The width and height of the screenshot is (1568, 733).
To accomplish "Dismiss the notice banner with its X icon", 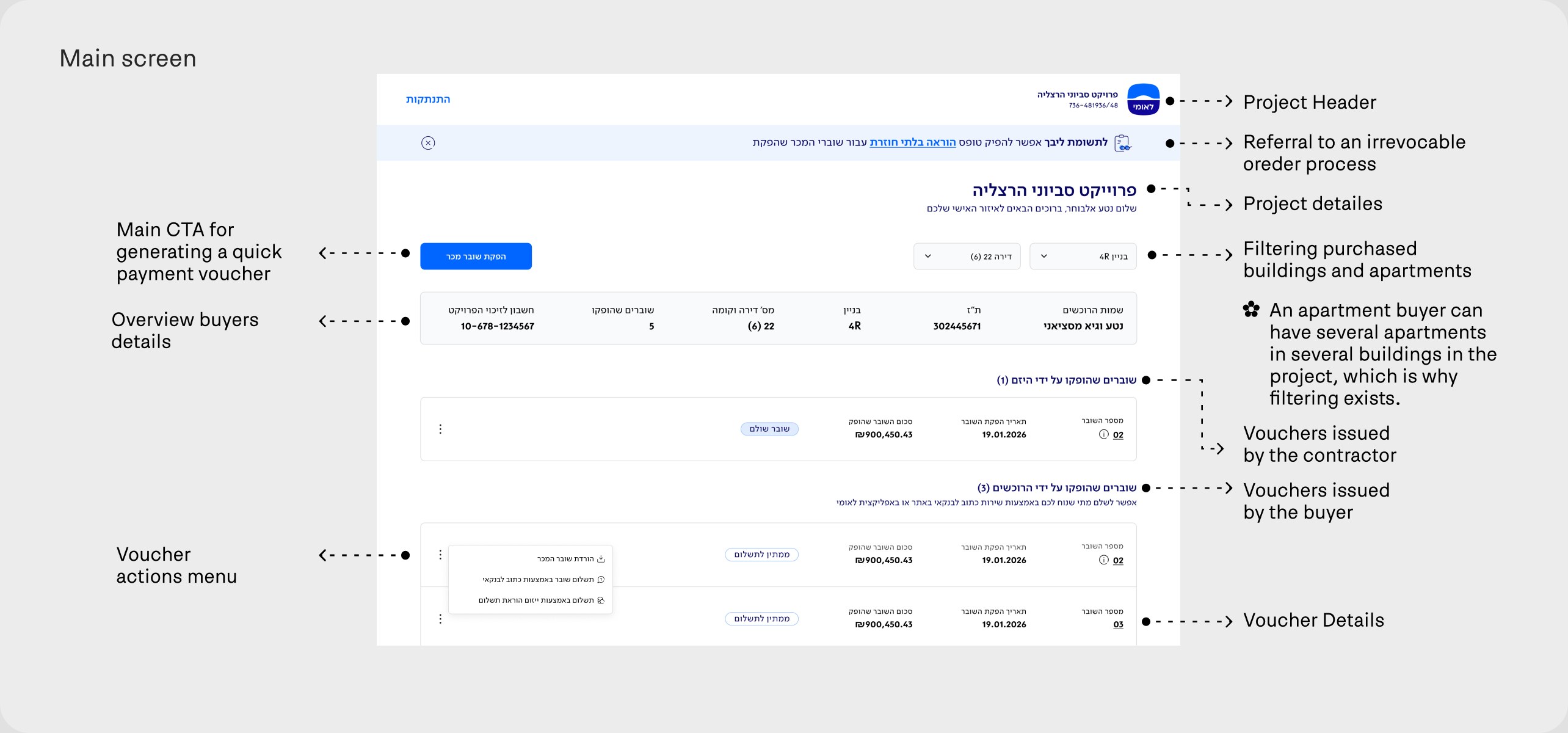I will pos(428,143).
